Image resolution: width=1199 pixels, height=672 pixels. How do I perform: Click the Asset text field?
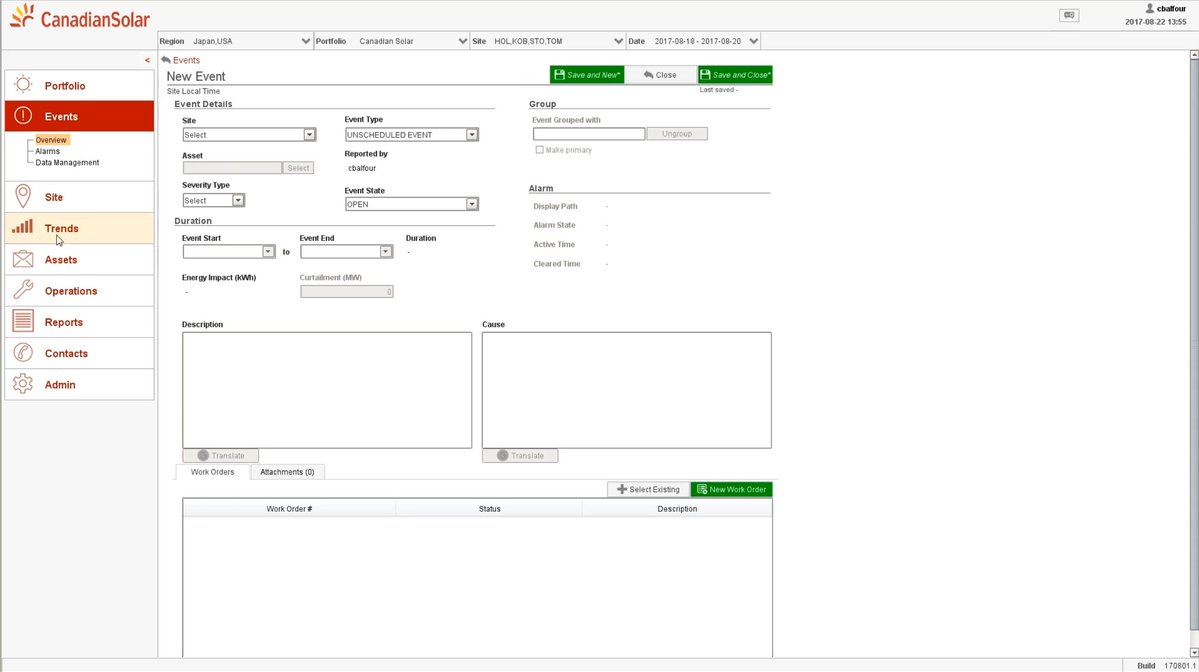pos(232,168)
